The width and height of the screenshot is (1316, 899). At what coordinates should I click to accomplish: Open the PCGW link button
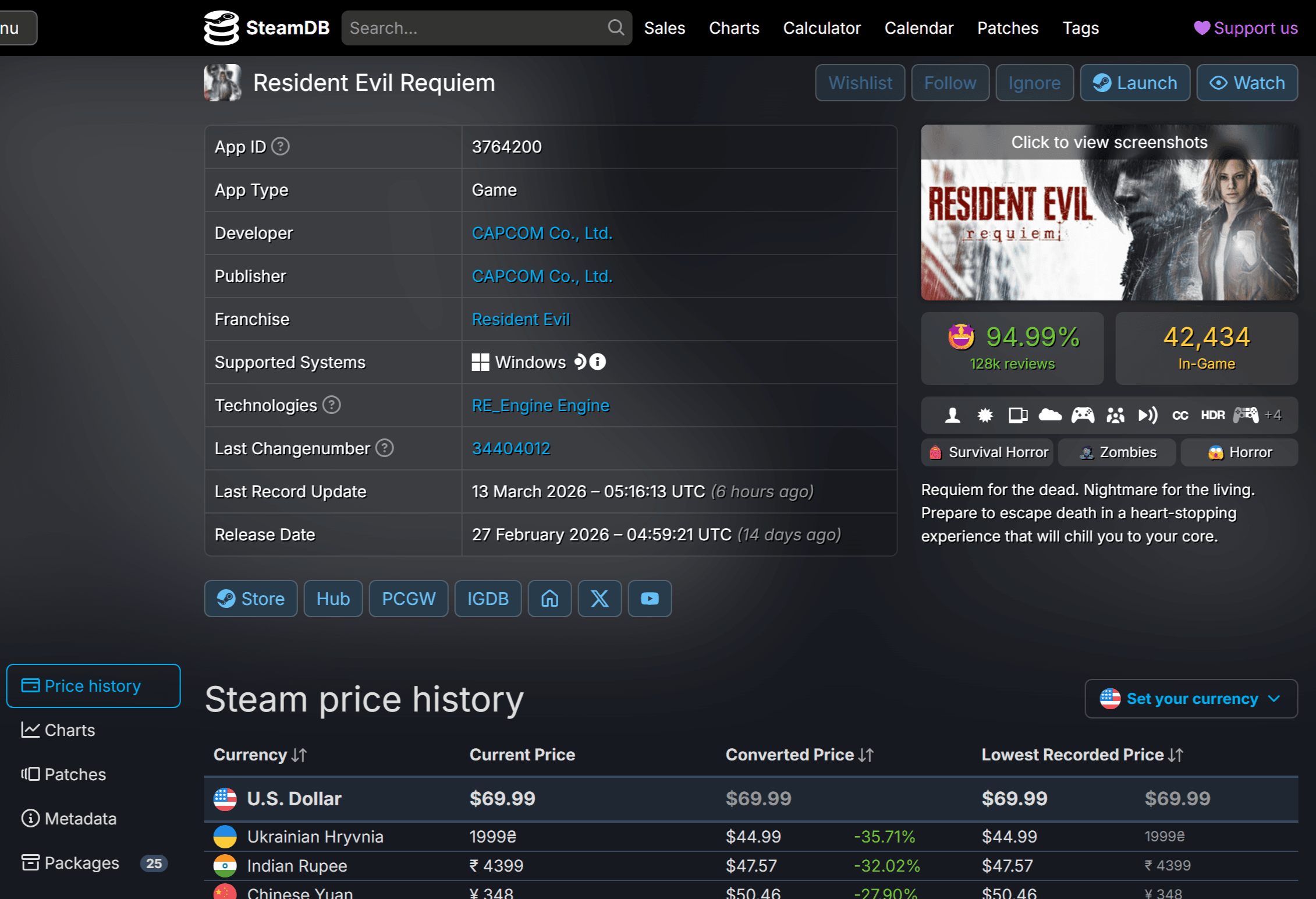409,599
